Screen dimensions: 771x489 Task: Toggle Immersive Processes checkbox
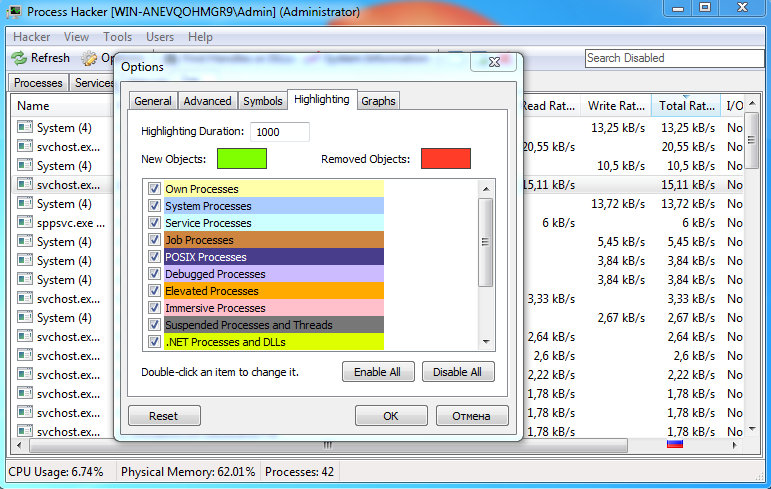(154, 307)
